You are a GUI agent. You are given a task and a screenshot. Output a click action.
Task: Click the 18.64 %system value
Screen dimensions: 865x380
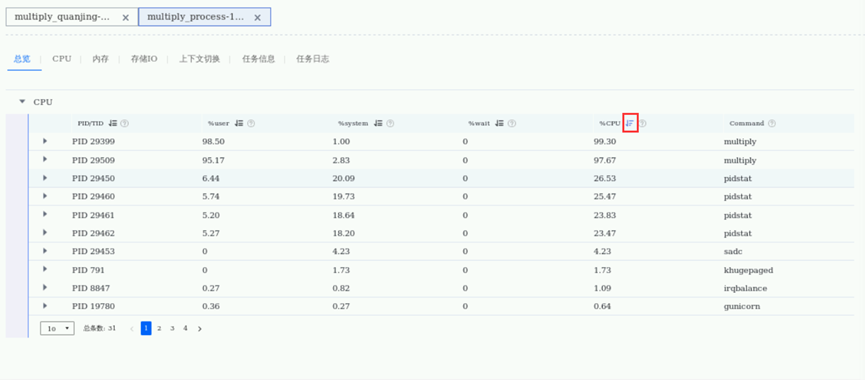344,215
